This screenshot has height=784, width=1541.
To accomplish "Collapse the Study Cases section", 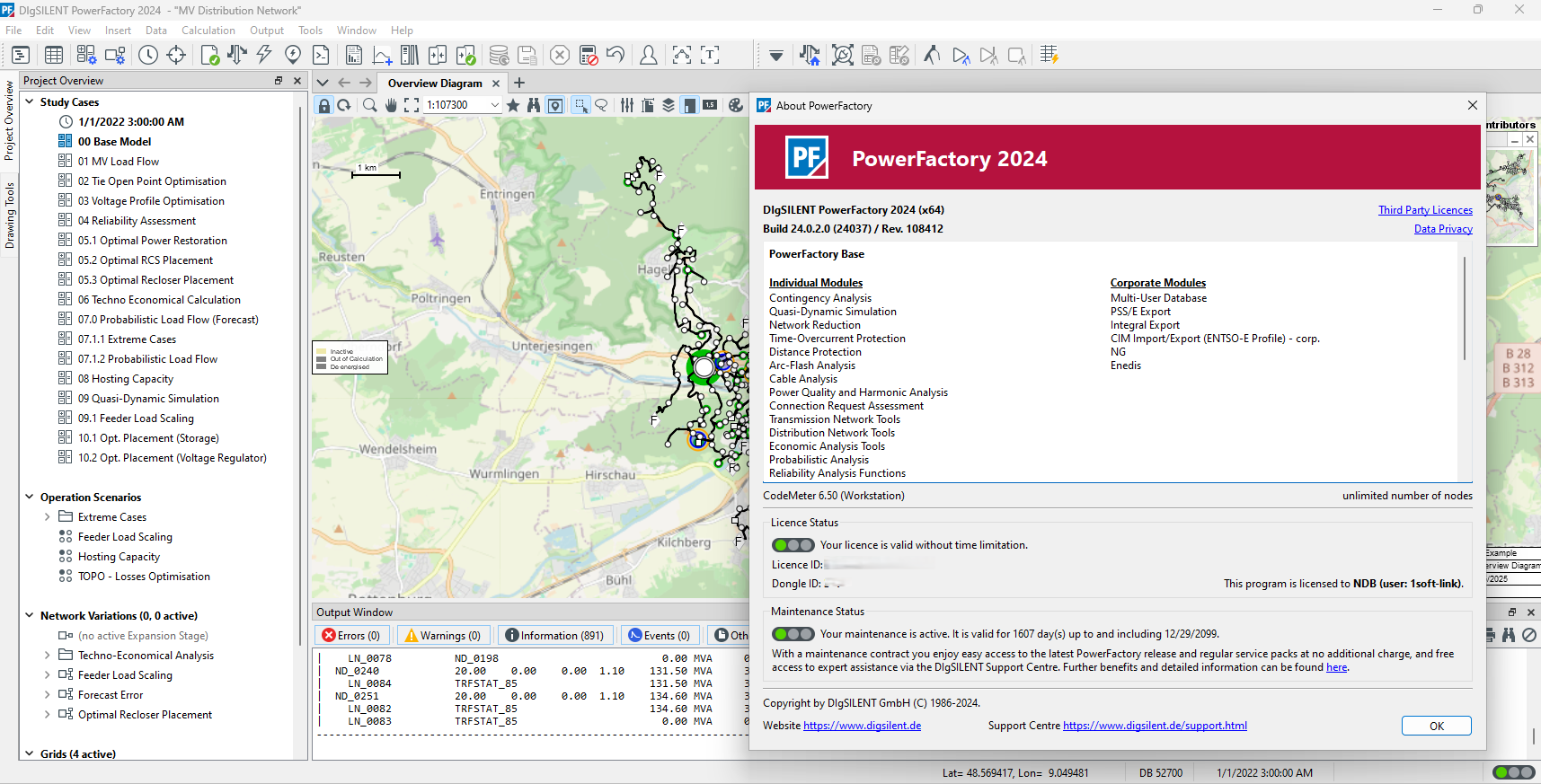I will pyautogui.click(x=30, y=101).
